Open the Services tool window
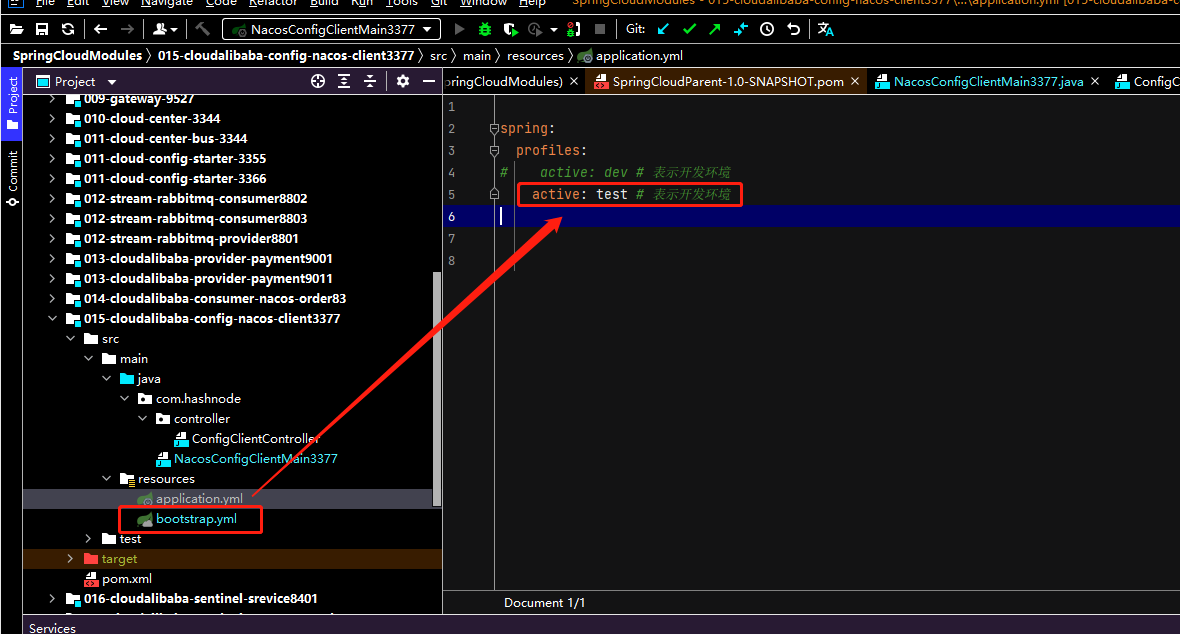Image resolution: width=1180 pixels, height=634 pixels. tap(52, 628)
